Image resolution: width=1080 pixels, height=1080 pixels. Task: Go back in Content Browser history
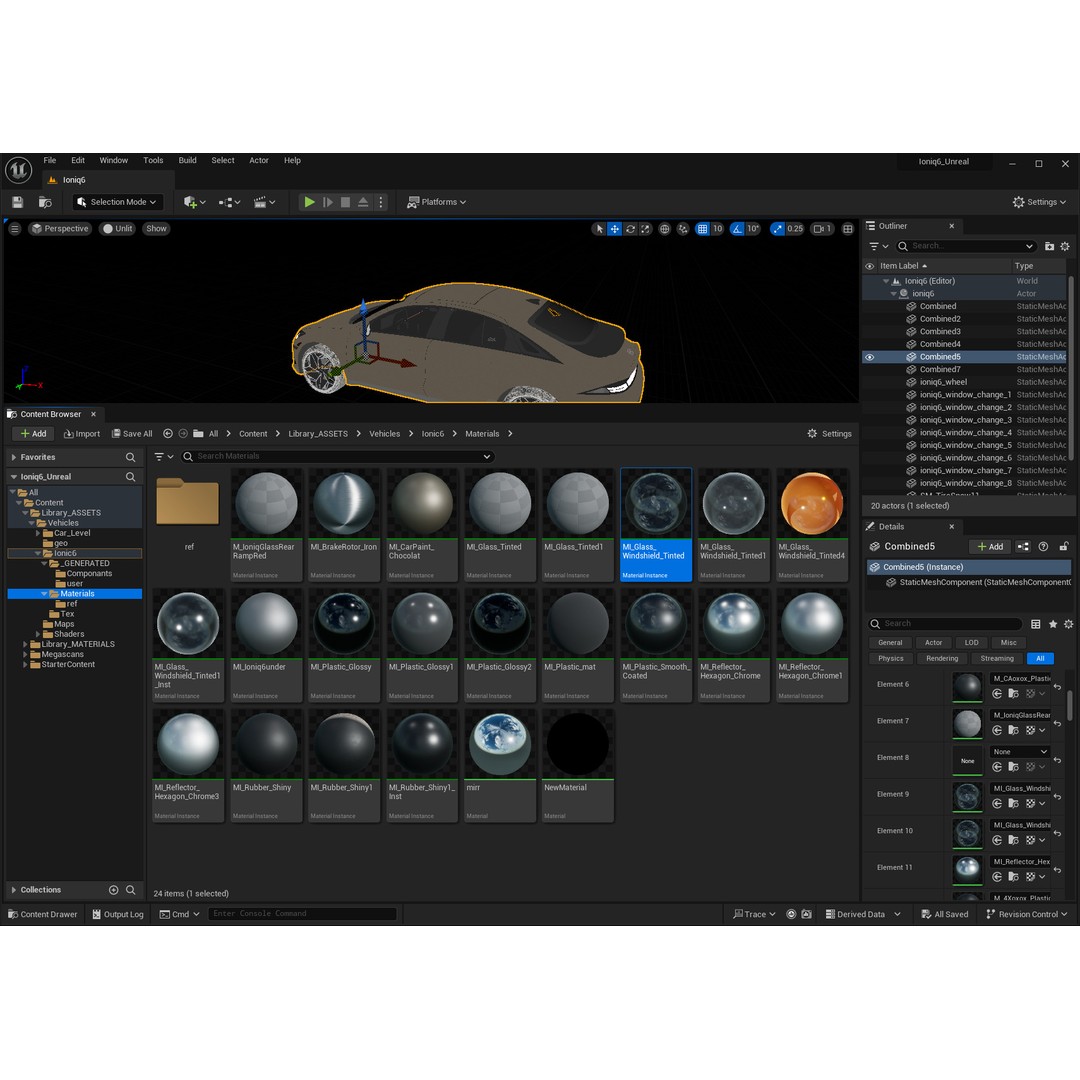[167, 434]
